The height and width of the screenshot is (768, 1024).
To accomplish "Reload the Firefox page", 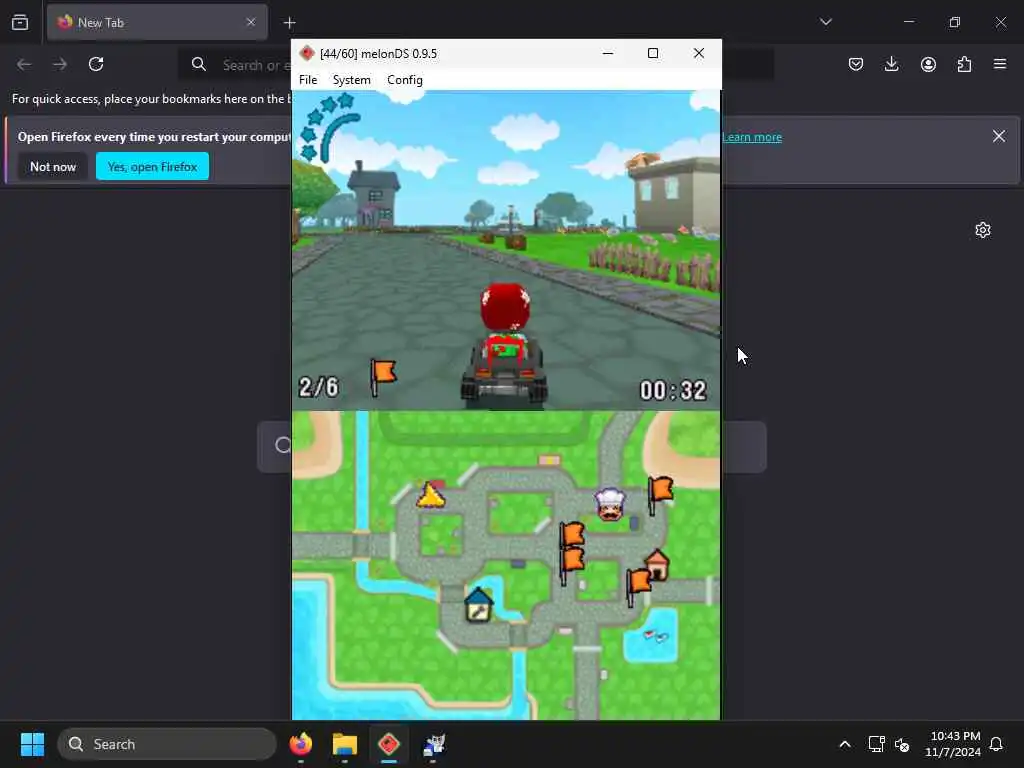I will (96, 64).
